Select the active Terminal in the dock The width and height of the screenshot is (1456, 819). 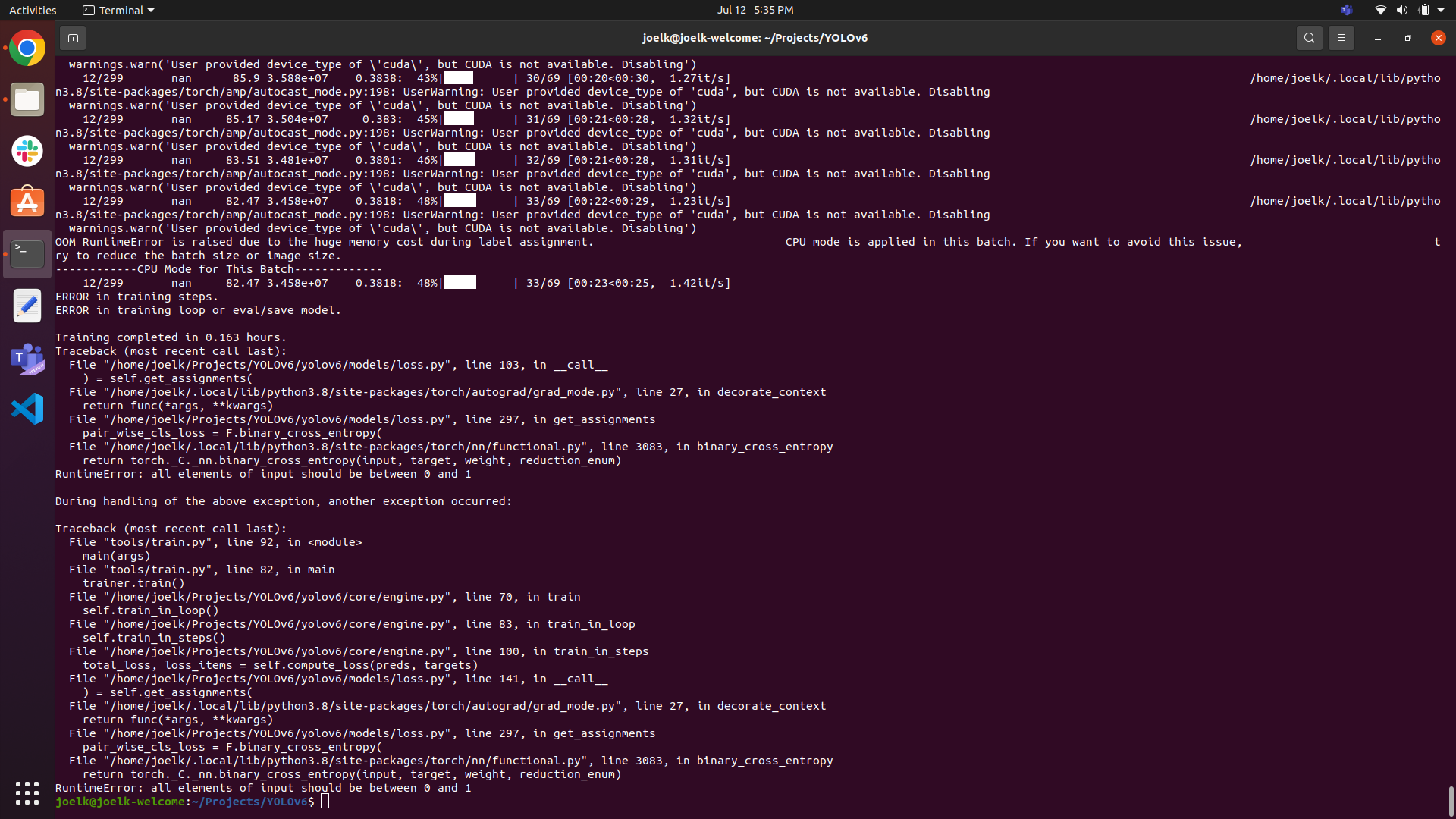[27, 253]
